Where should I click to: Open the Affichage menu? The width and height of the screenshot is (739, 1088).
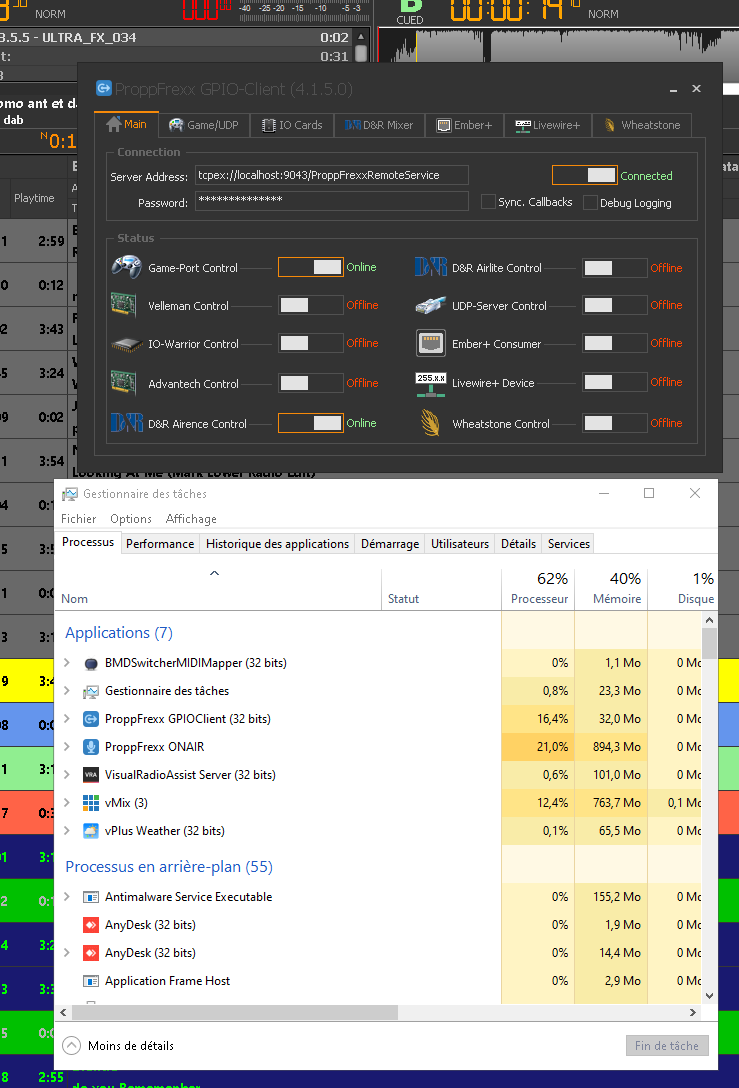[191, 519]
